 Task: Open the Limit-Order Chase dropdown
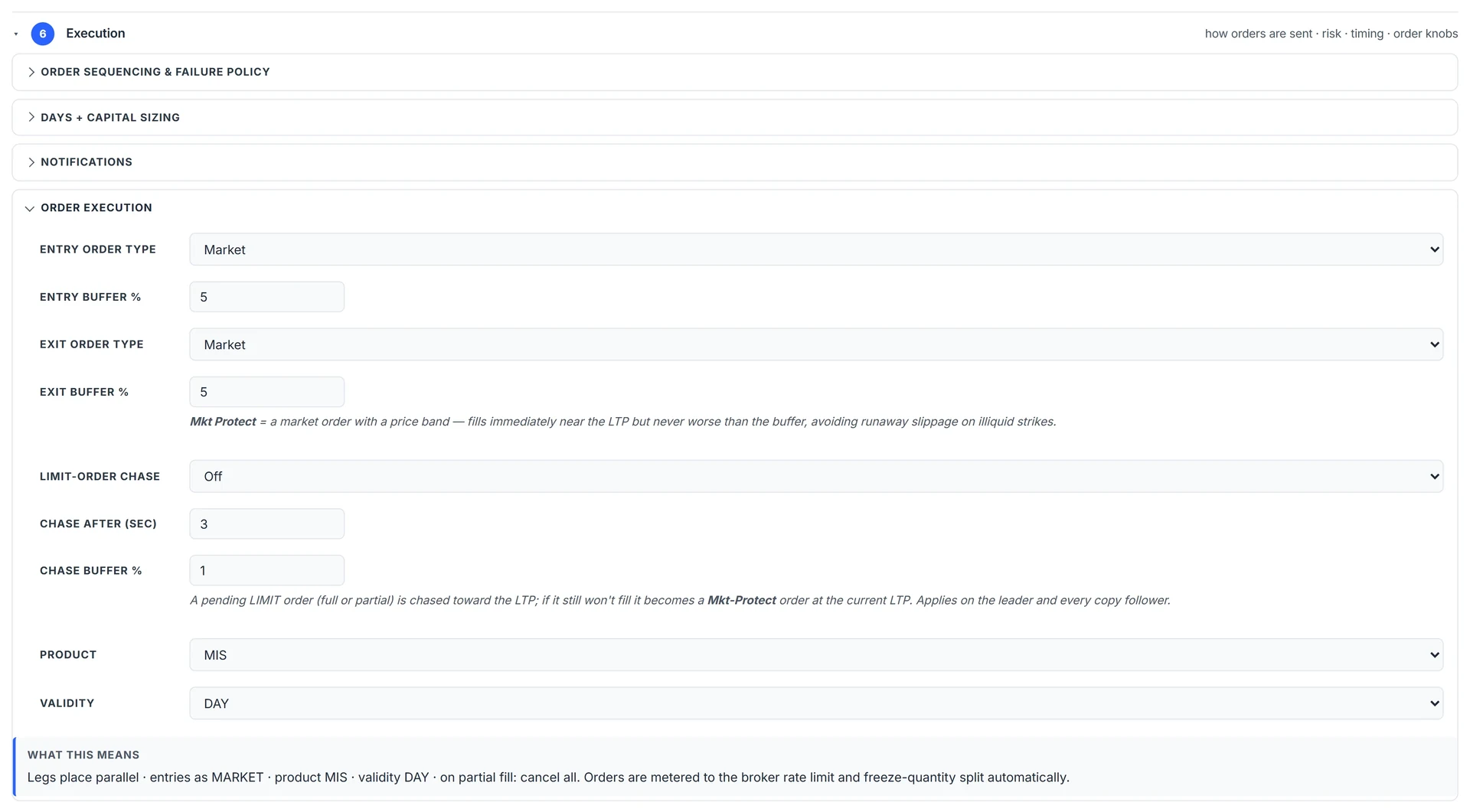coord(816,476)
